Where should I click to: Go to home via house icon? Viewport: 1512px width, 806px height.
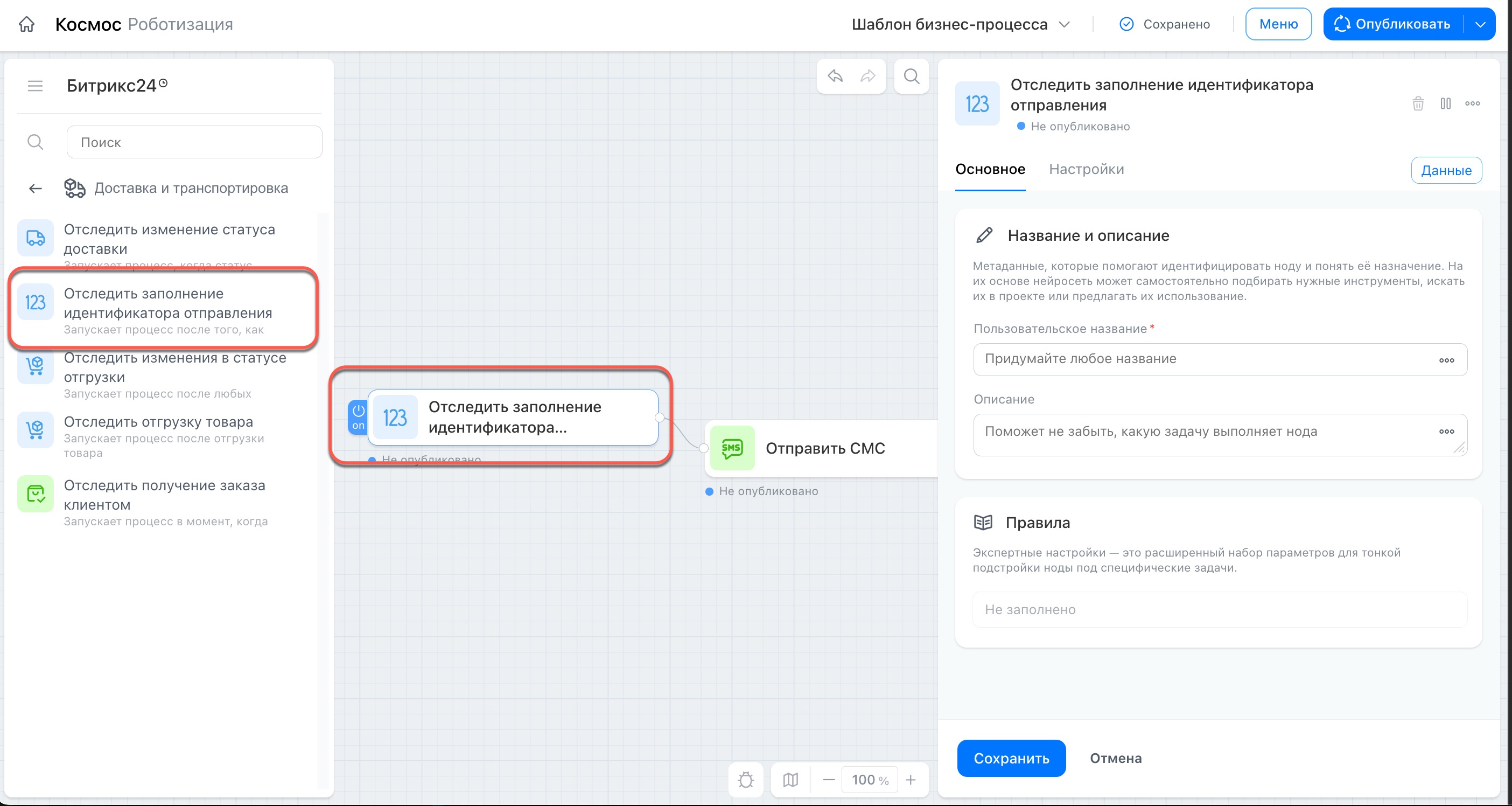27,24
